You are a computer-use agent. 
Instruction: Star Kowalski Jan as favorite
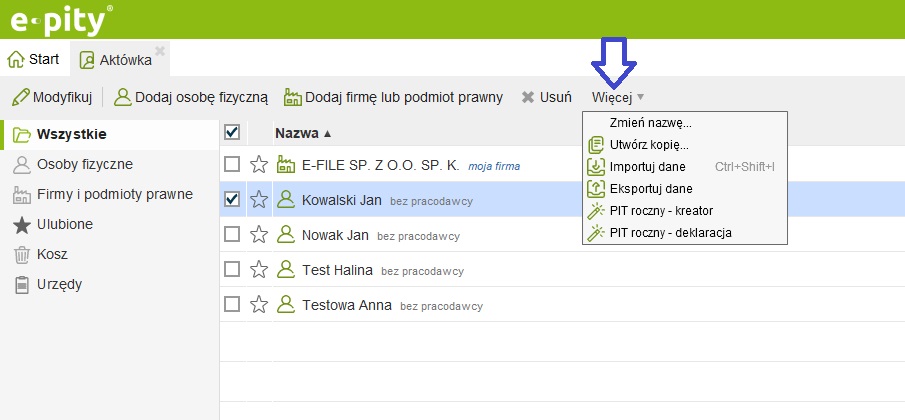pos(259,200)
